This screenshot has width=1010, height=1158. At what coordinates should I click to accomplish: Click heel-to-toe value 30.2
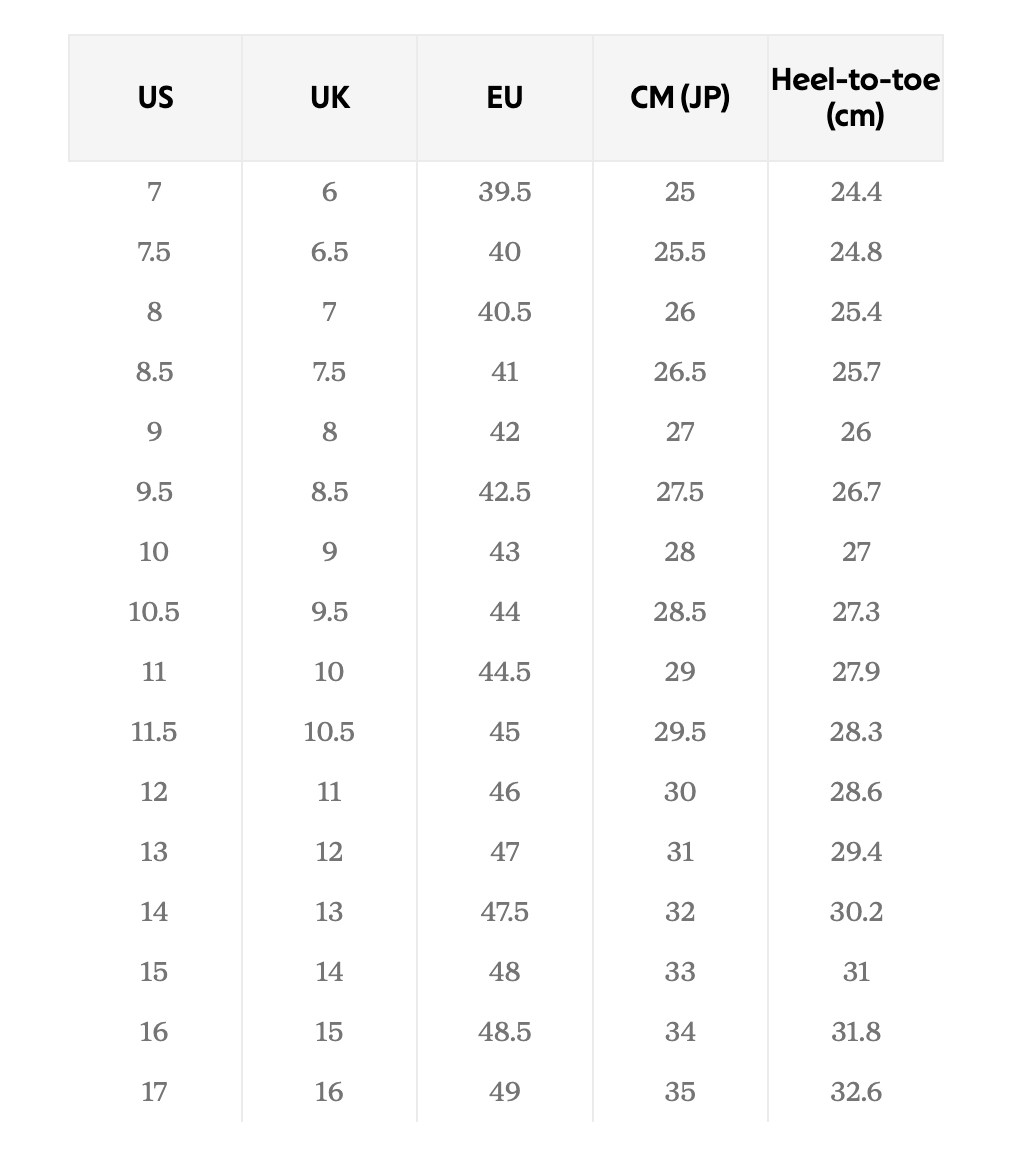pyautogui.click(x=856, y=912)
